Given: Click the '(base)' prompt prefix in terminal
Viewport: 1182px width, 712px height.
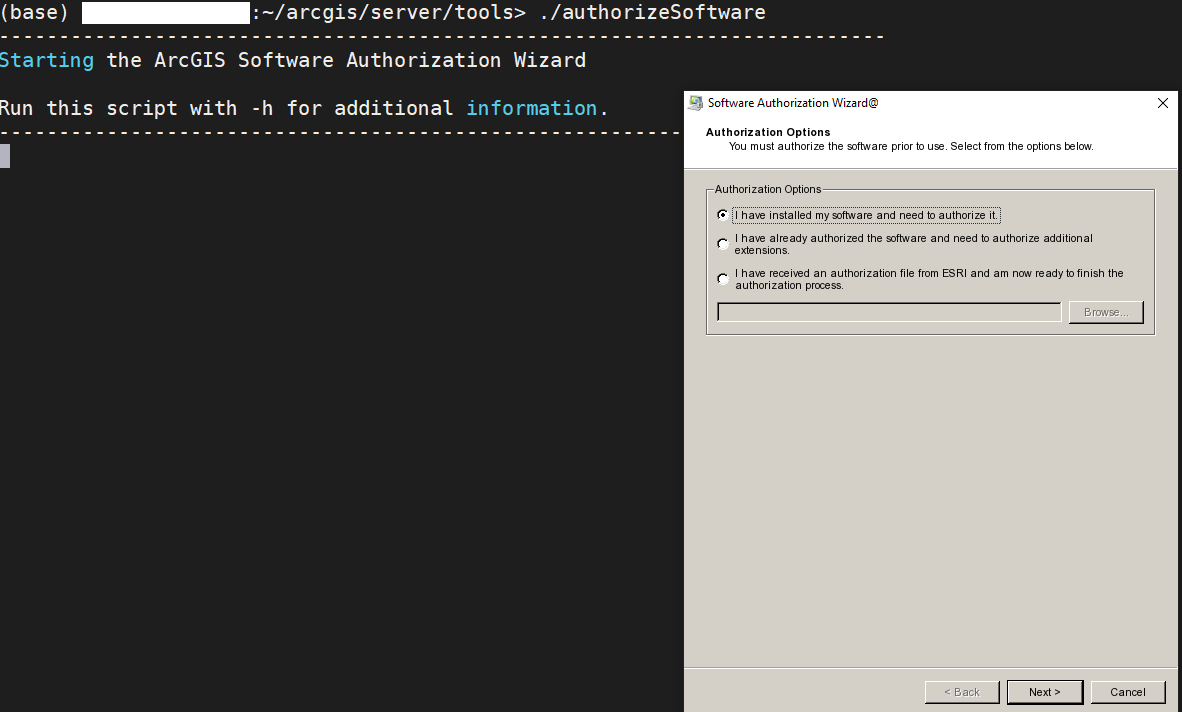Looking at the screenshot, I should click(x=35, y=13).
